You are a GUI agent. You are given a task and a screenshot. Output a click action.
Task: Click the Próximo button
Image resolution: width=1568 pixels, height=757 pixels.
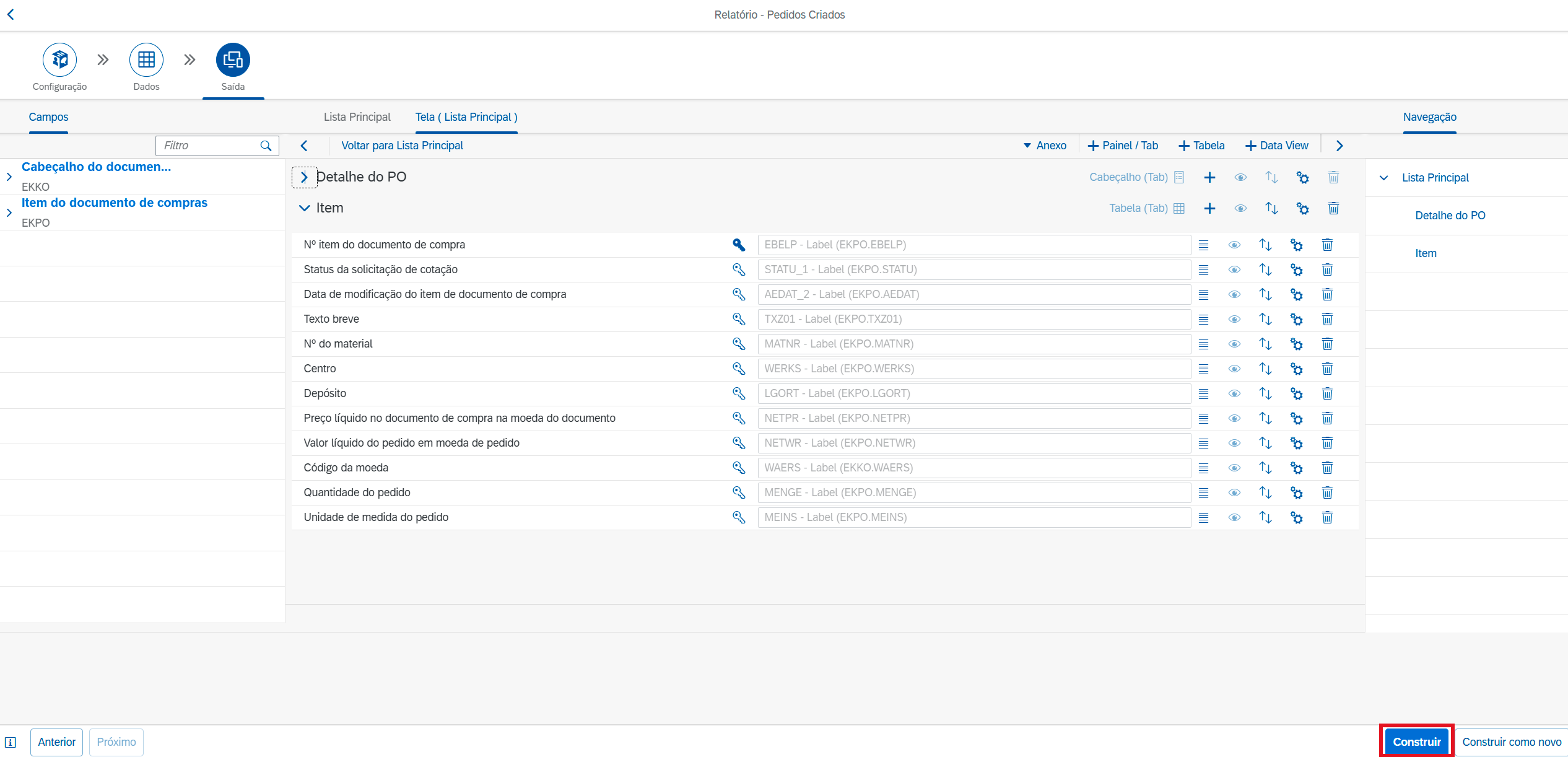(x=116, y=742)
